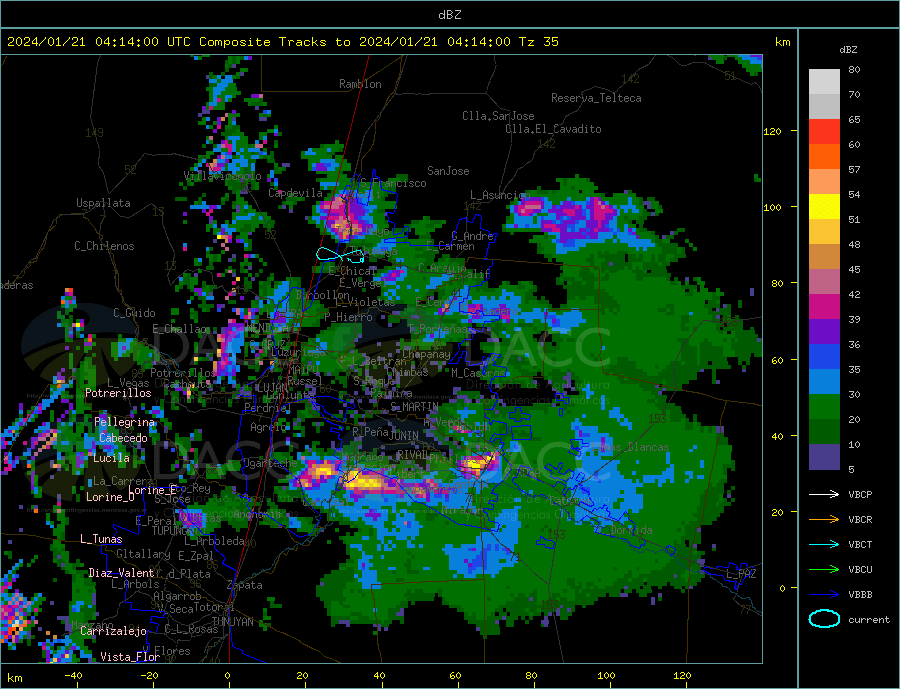
Task: Click the '120' tick on right km axis
Action: click(x=772, y=131)
